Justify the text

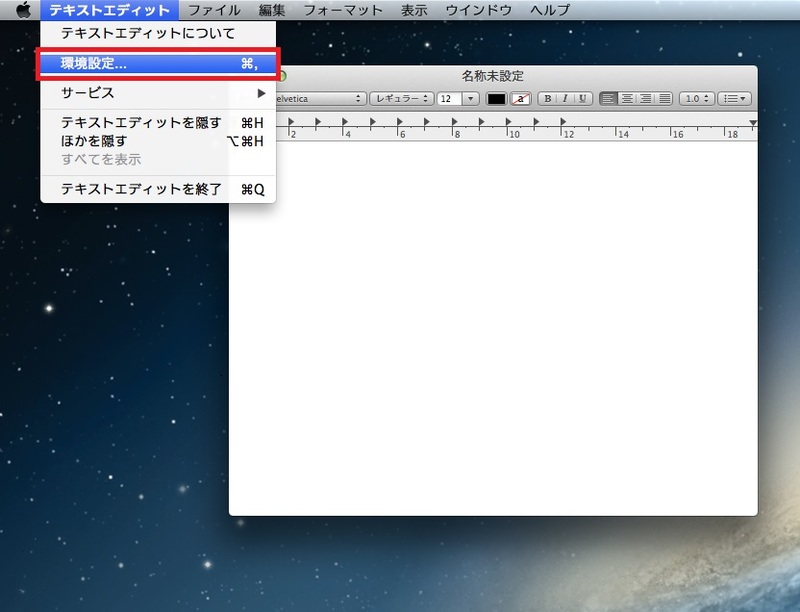click(665, 98)
